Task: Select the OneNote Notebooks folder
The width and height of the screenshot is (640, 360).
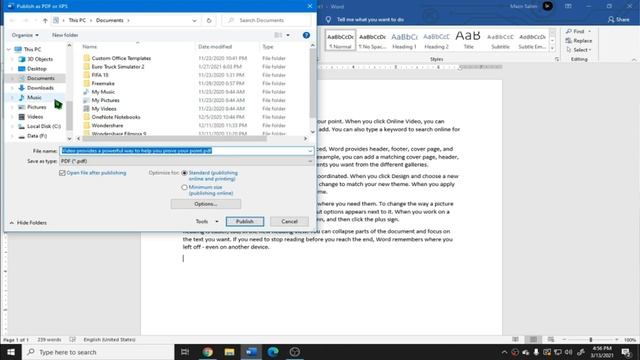Action: [116, 117]
